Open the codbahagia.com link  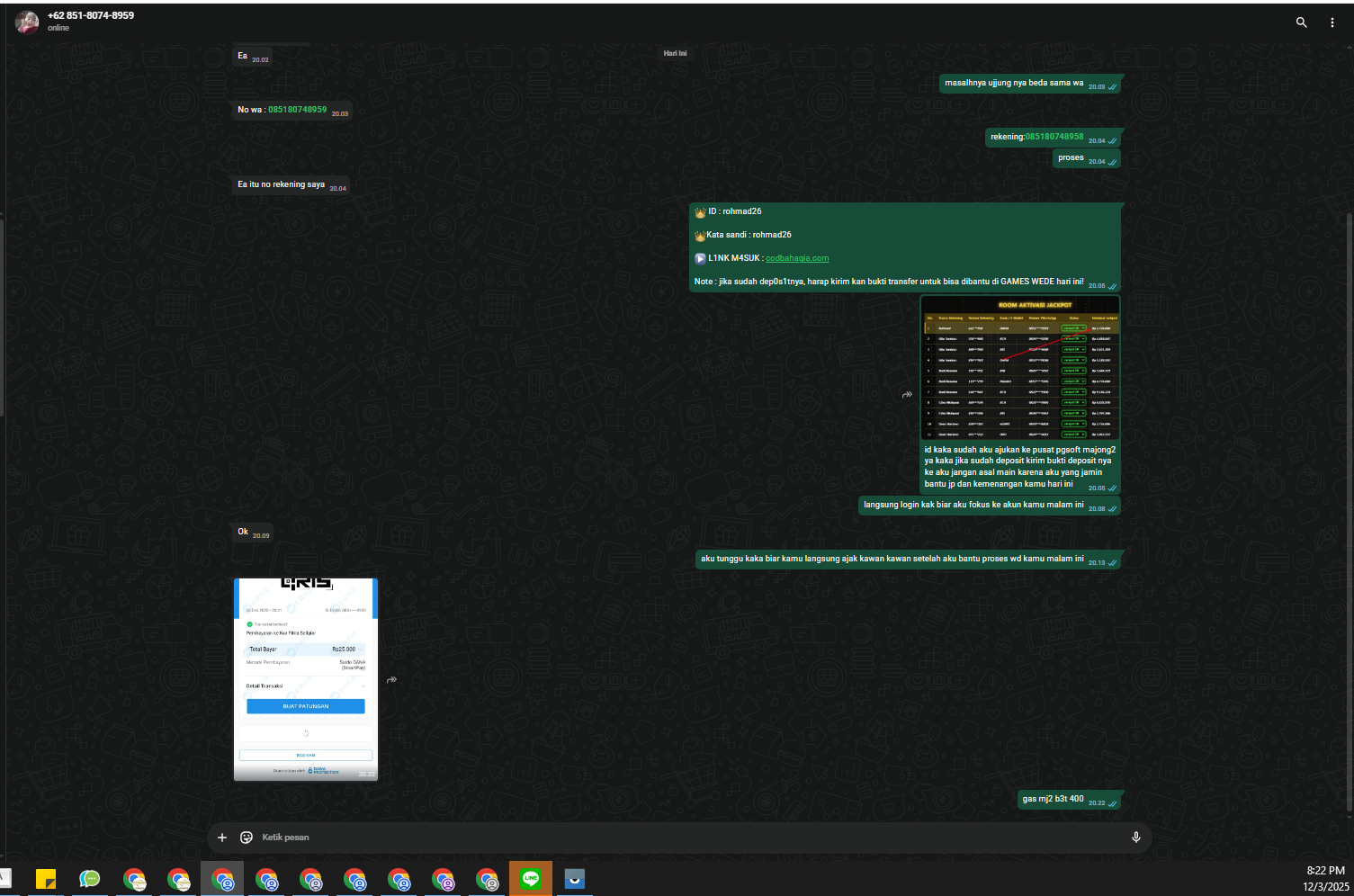point(797,258)
